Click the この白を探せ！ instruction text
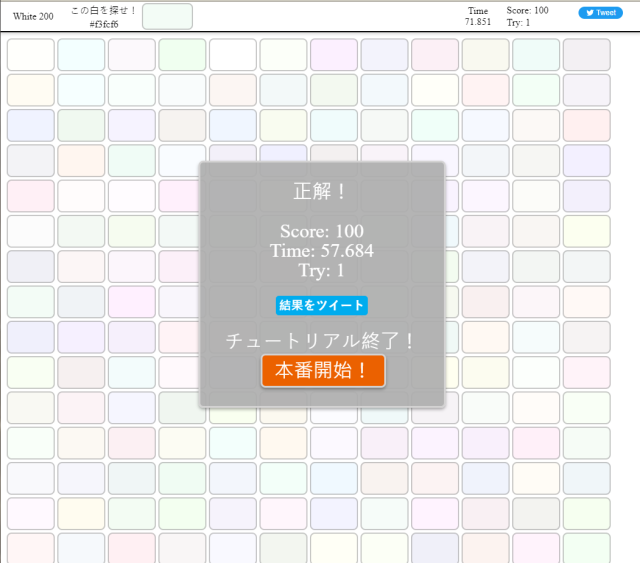 click(x=104, y=10)
